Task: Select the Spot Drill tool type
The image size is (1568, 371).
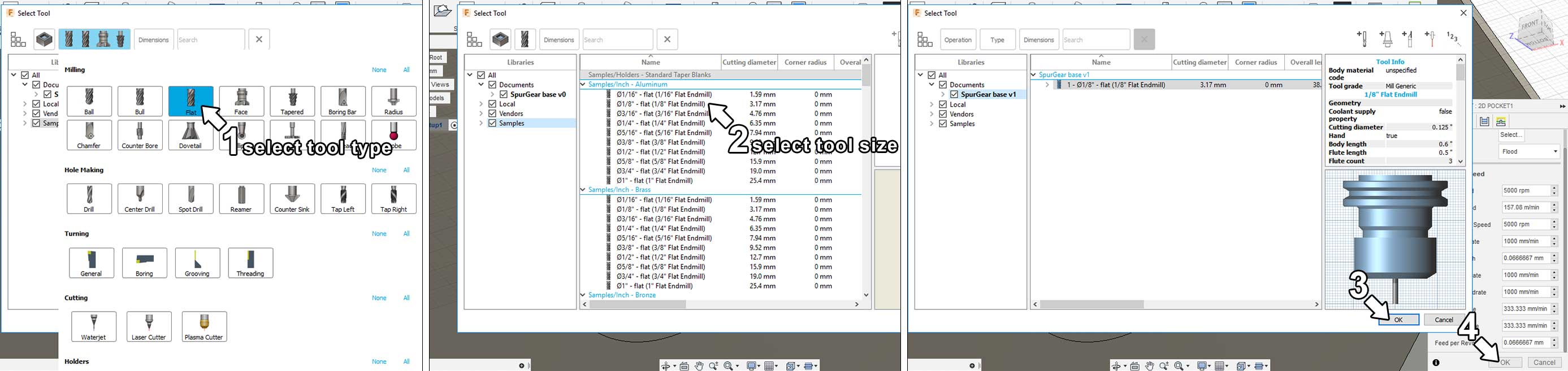Action: point(190,199)
